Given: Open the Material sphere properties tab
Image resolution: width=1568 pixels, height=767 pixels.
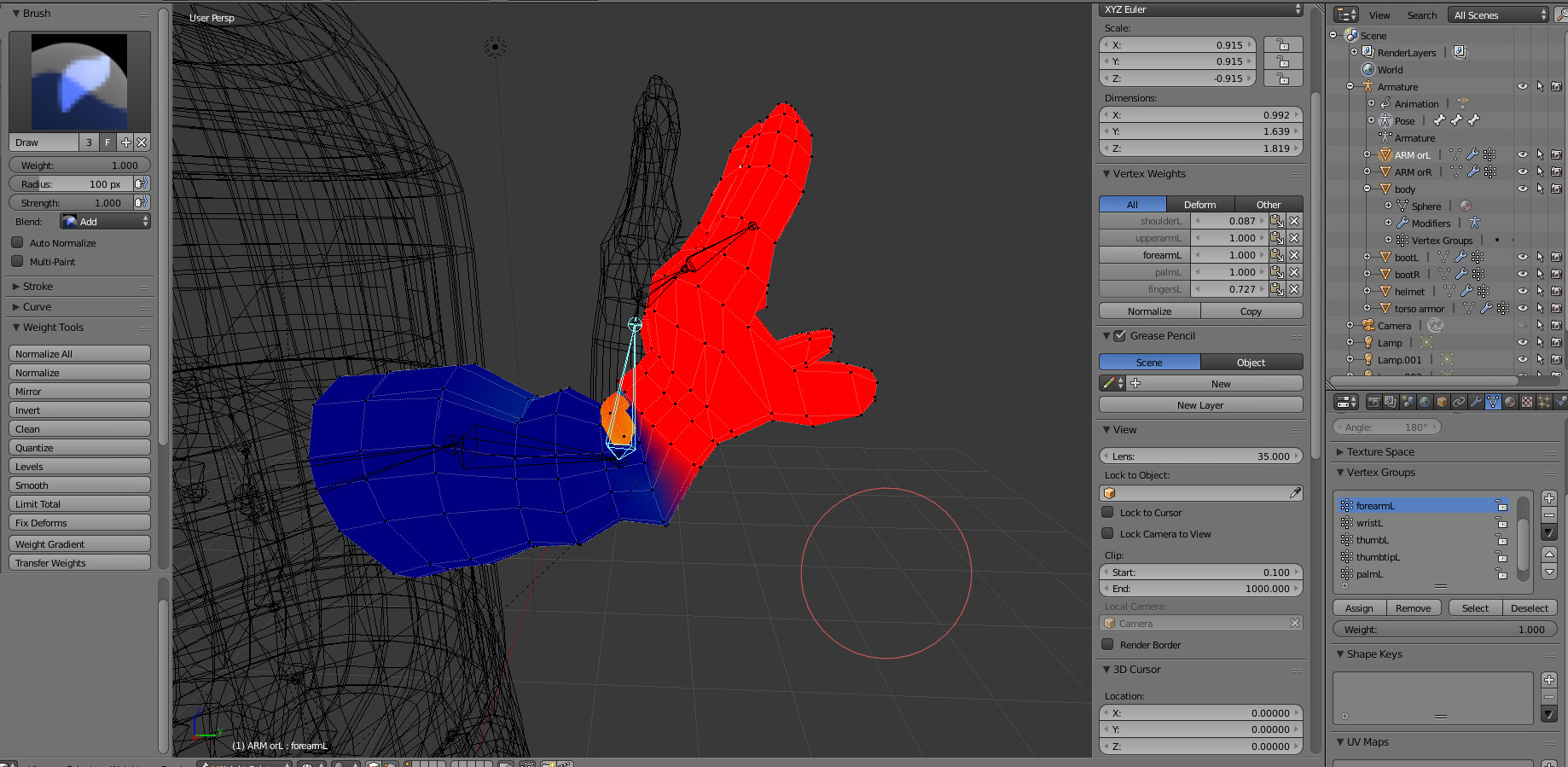Looking at the screenshot, I should click(1510, 402).
